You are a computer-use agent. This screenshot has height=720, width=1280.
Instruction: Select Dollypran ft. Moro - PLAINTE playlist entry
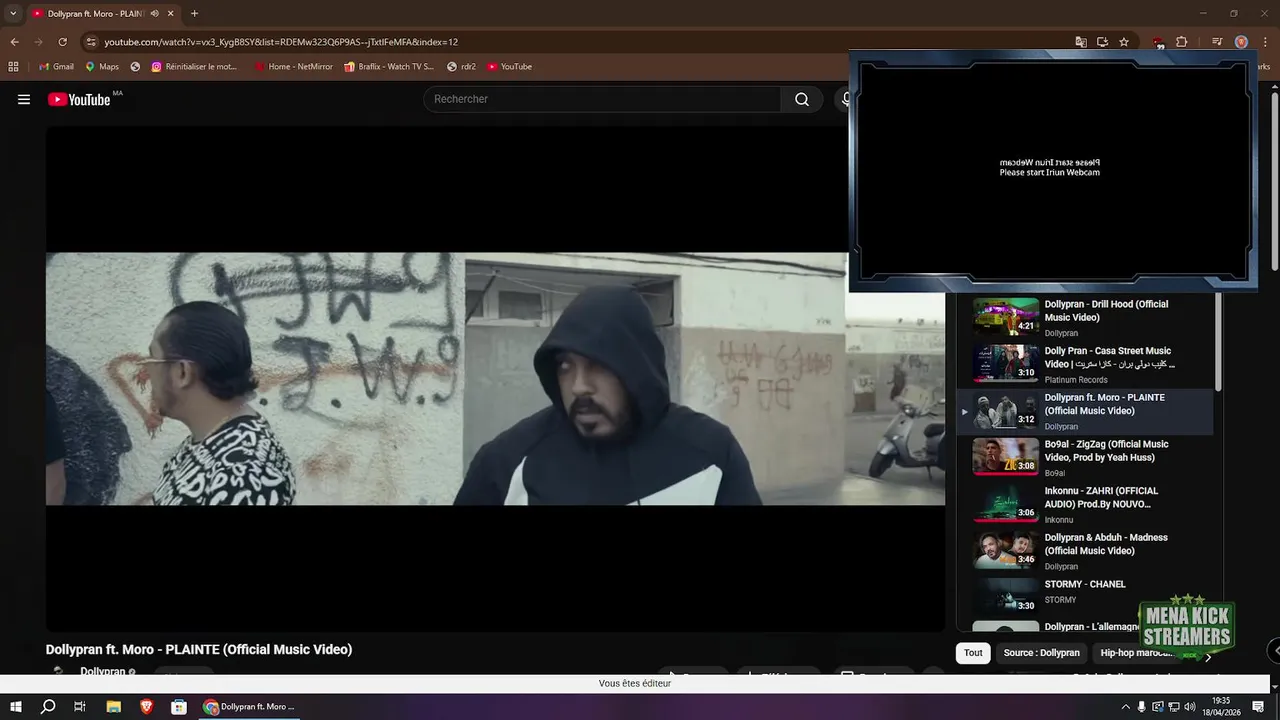point(1085,411)
